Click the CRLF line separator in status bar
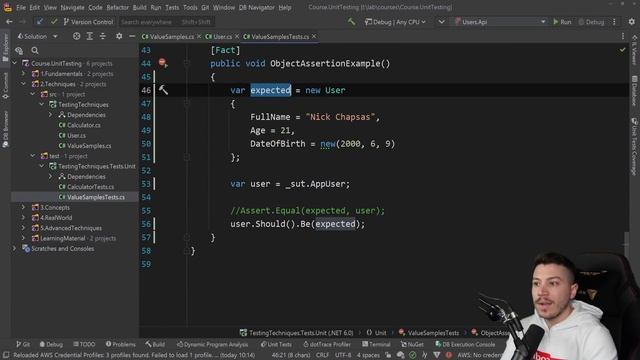The height and width of the screenshot is (360, 640). point(322,355)
